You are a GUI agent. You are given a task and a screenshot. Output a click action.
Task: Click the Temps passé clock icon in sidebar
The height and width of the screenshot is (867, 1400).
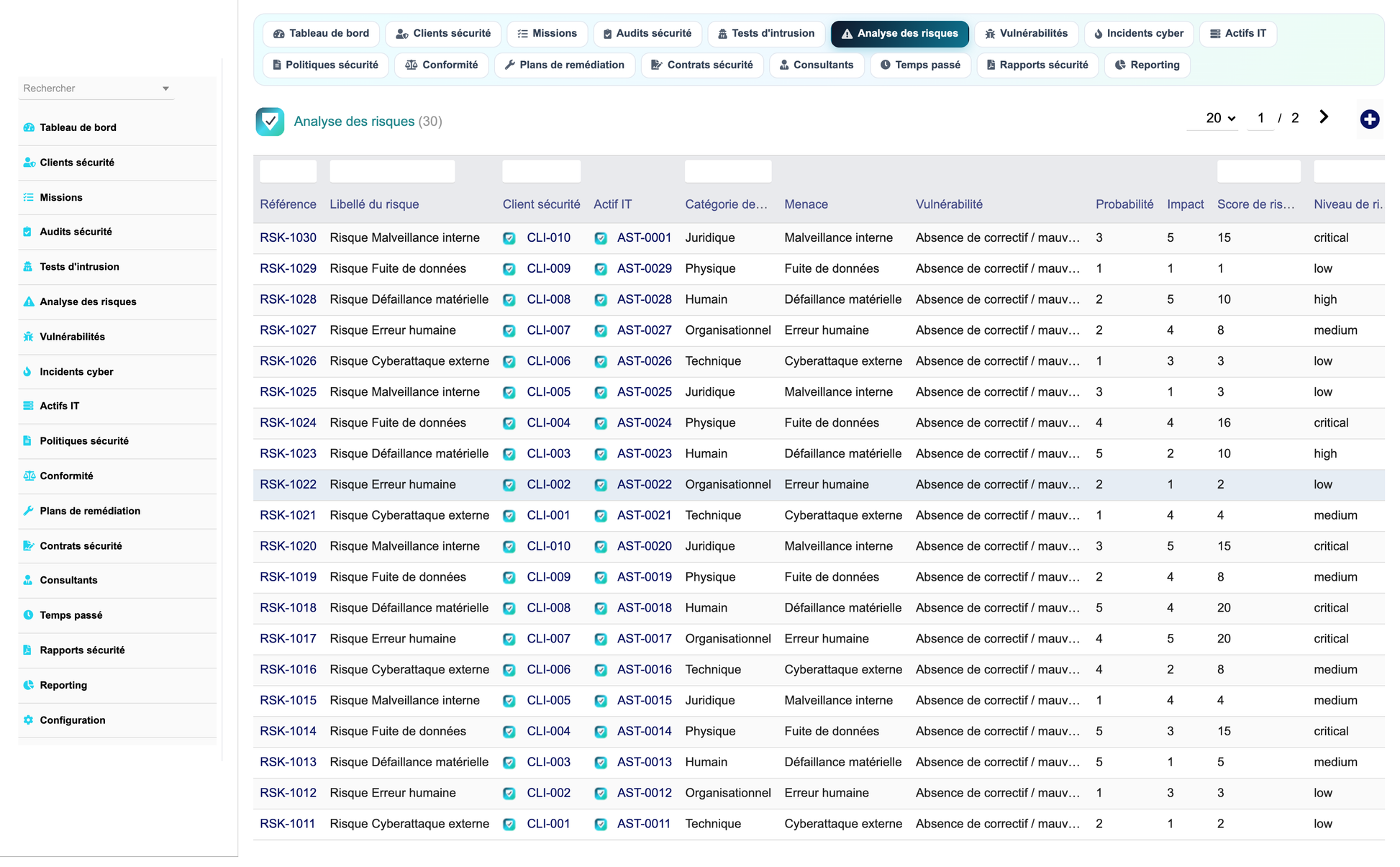[x=28, y=615]
